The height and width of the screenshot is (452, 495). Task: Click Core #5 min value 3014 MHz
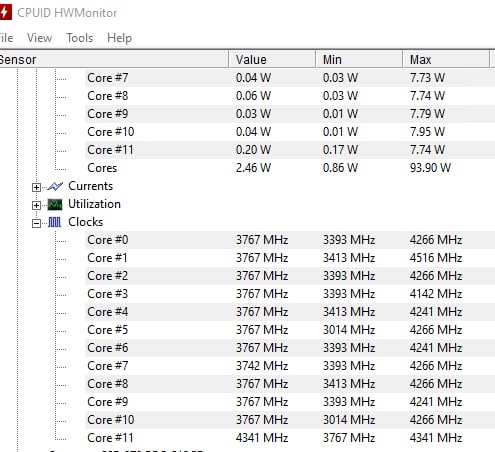[349, 330]
